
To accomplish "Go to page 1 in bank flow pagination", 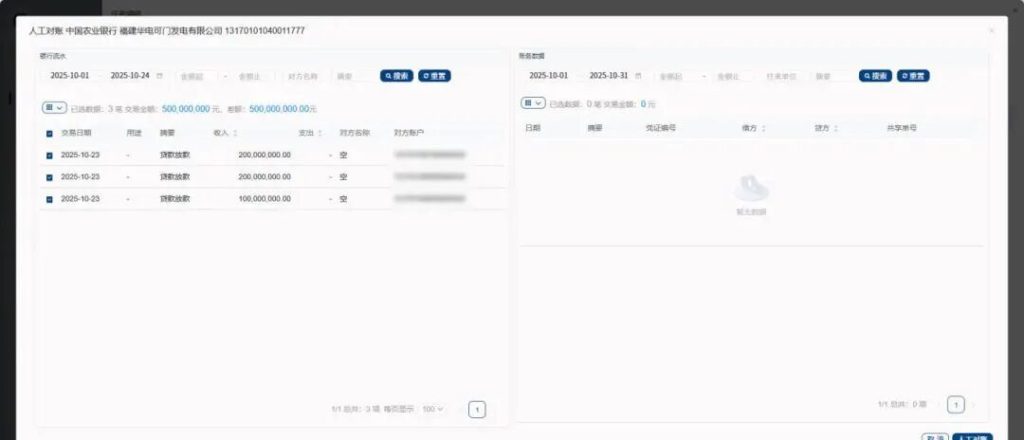I will coord(477,410).
